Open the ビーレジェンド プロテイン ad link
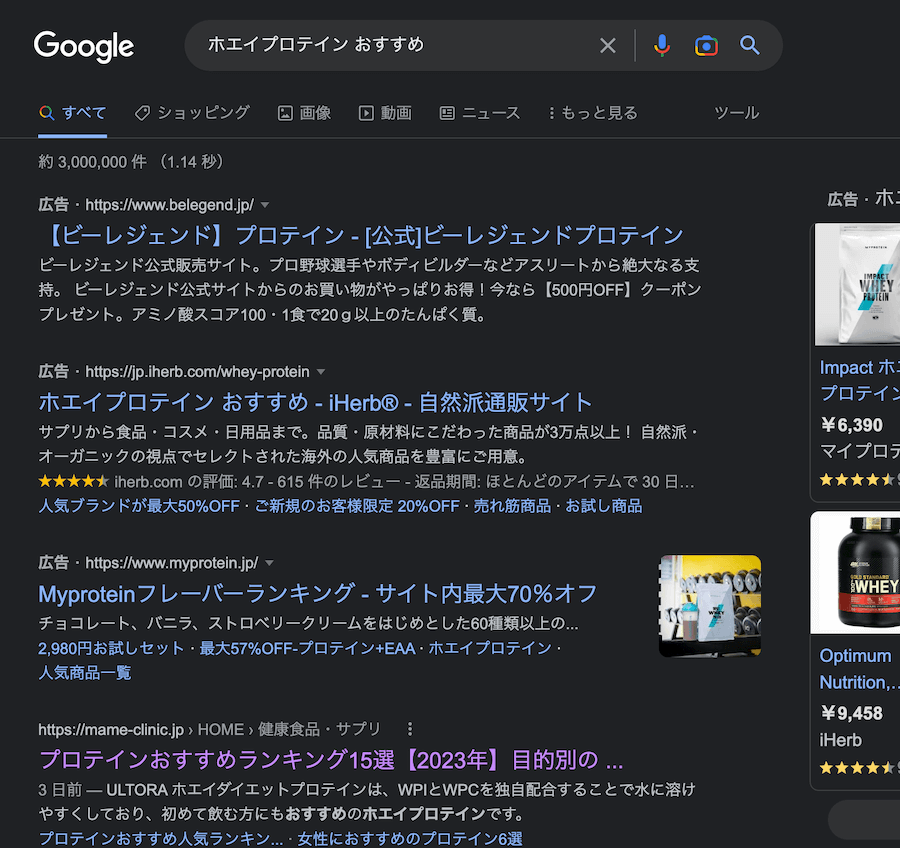Viewport: 900px width, 848px height. (x=361, y=236)
